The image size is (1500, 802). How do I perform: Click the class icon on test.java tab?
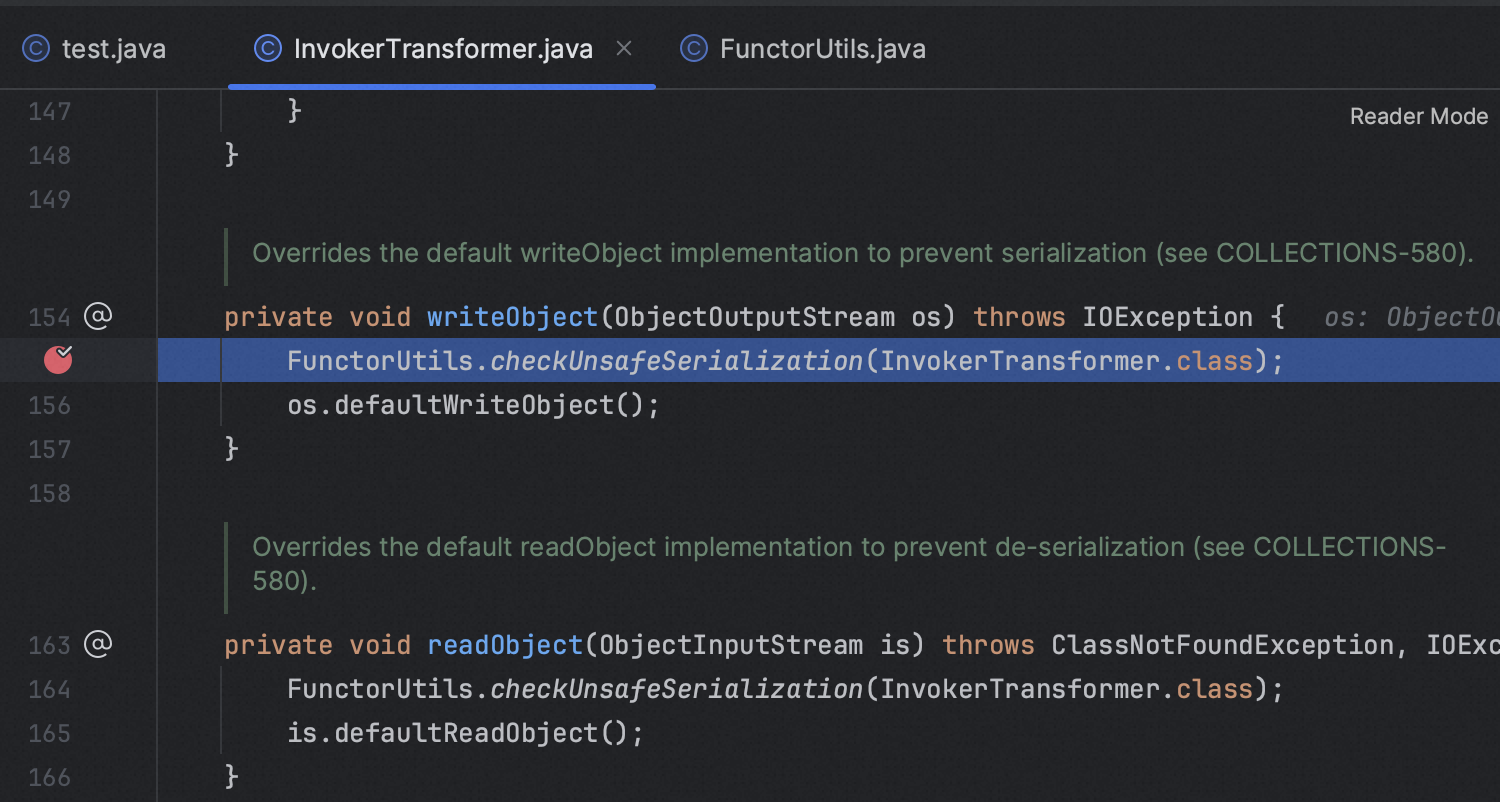tap(36, 49)
